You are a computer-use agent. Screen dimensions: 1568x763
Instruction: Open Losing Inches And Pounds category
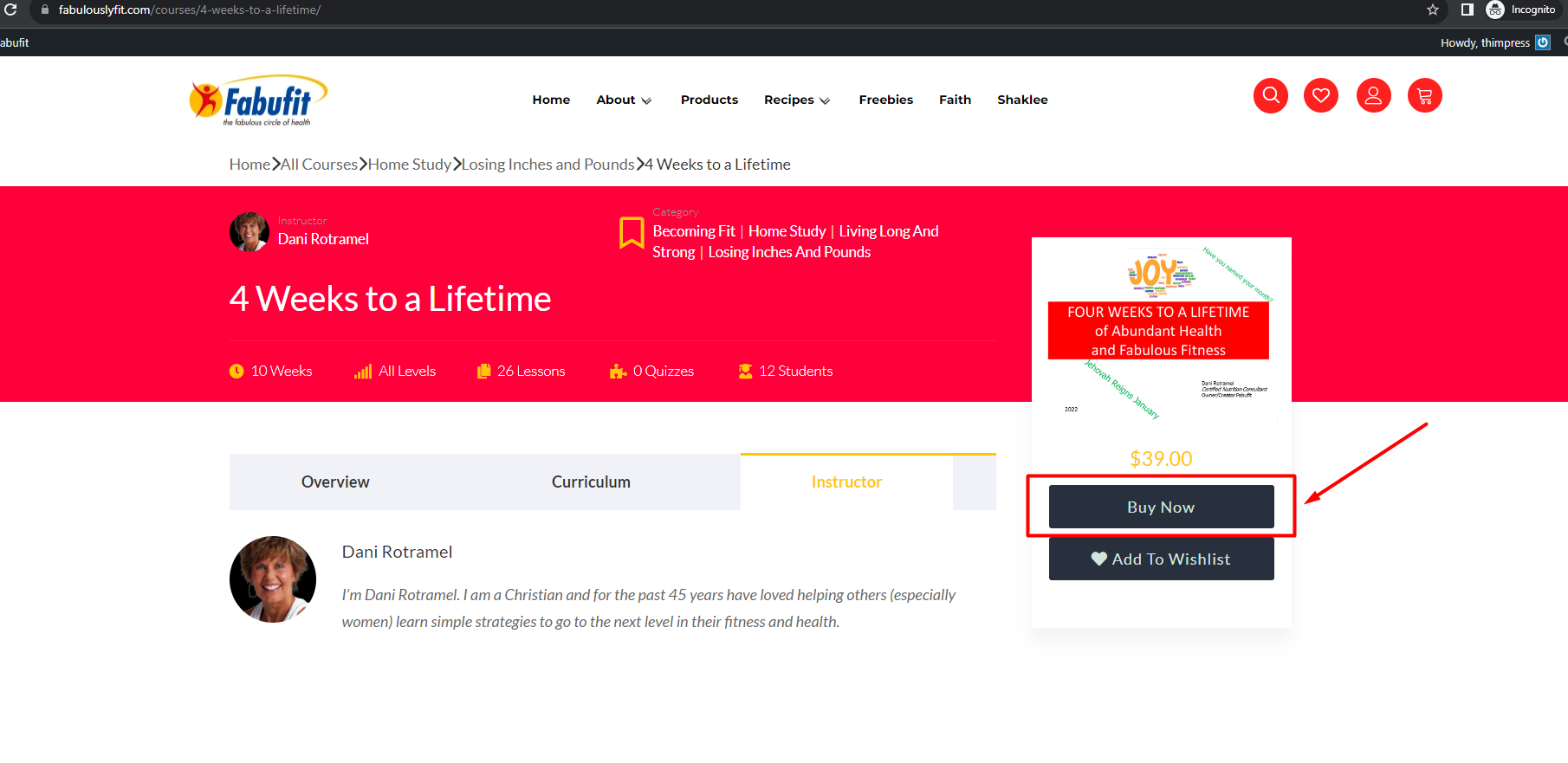(789, 252)
